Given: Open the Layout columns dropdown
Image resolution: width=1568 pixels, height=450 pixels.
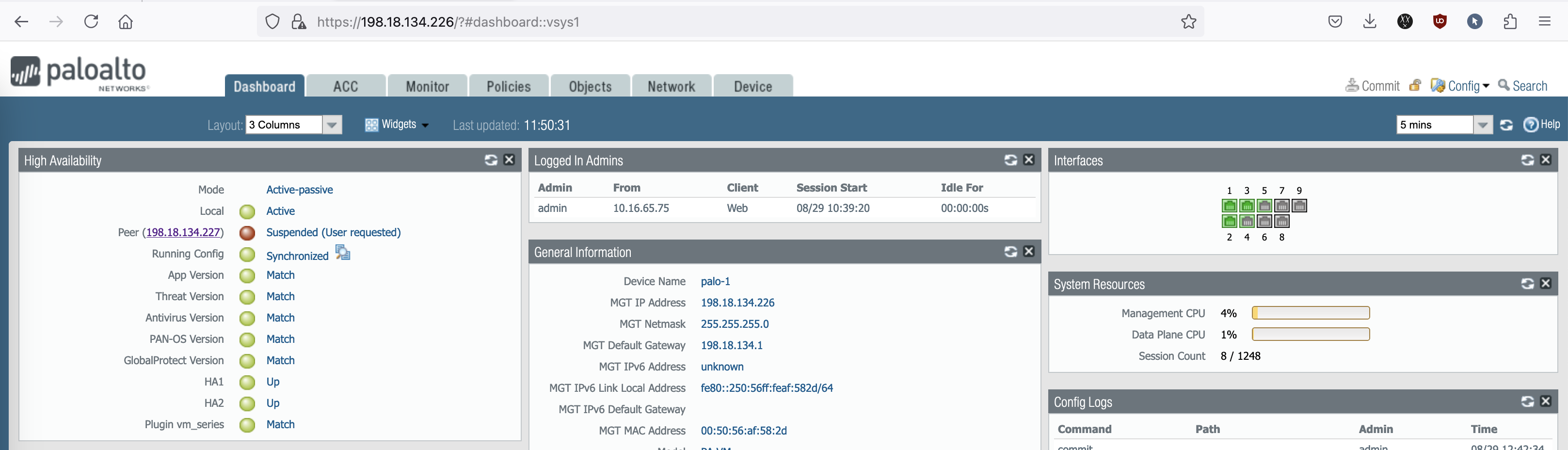Looking at the screenshot, I should tap(332, 125).
